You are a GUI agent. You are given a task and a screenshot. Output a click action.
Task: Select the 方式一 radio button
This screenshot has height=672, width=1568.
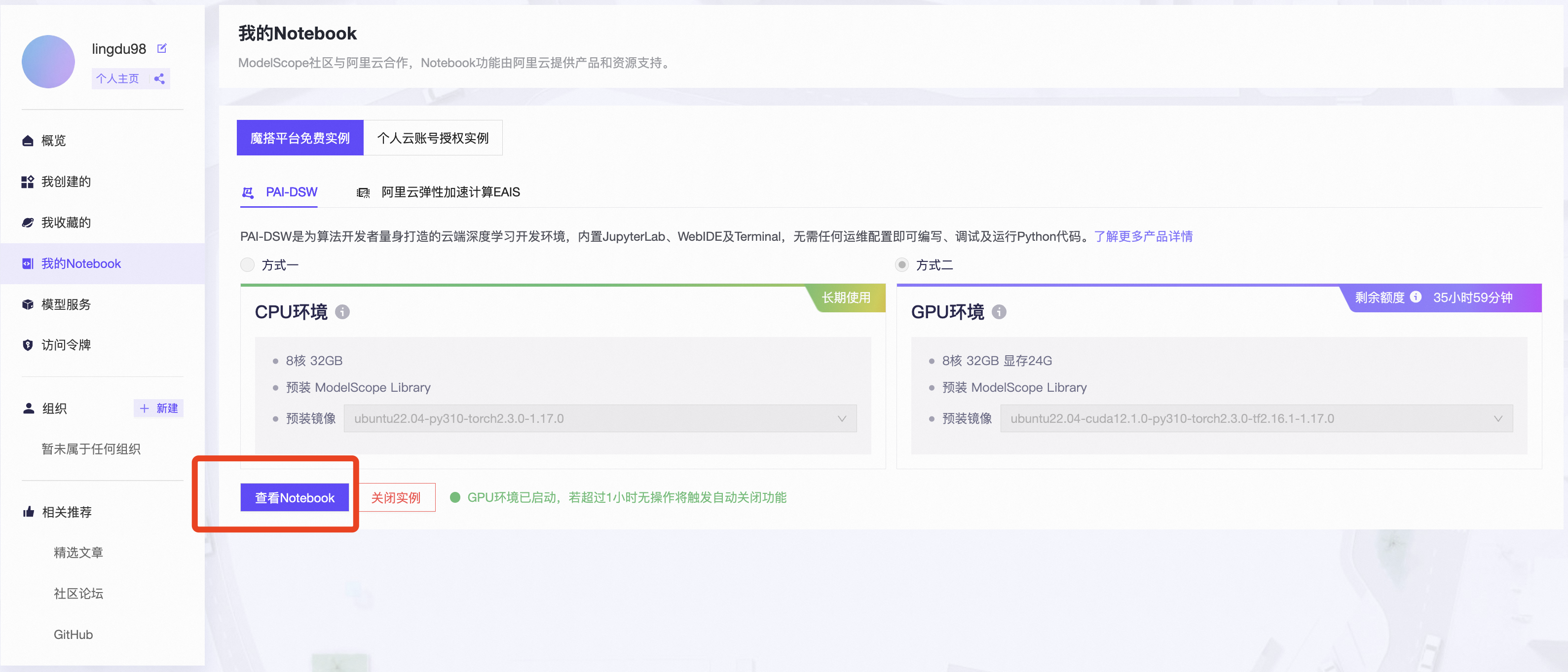[247, 265]
